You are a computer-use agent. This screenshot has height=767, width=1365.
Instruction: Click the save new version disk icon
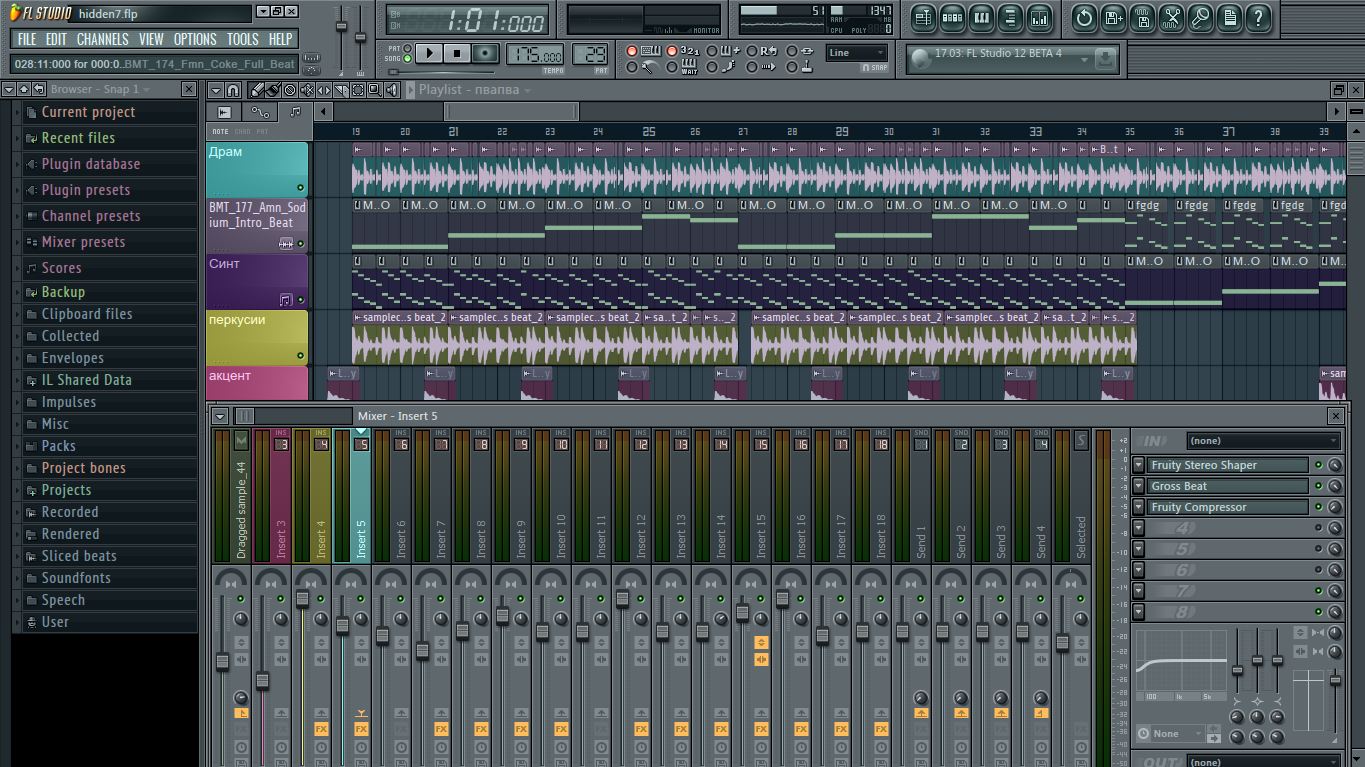[1113, 18]
